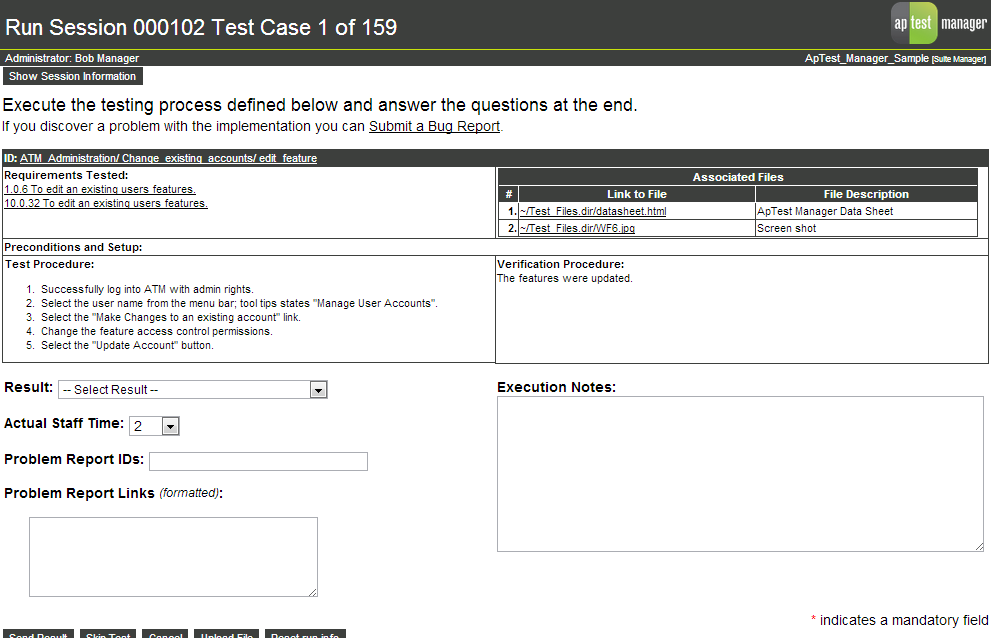Click 'The features were updated.' verification text
This screenshot has height=638, width=991.
tap(564, 278)
